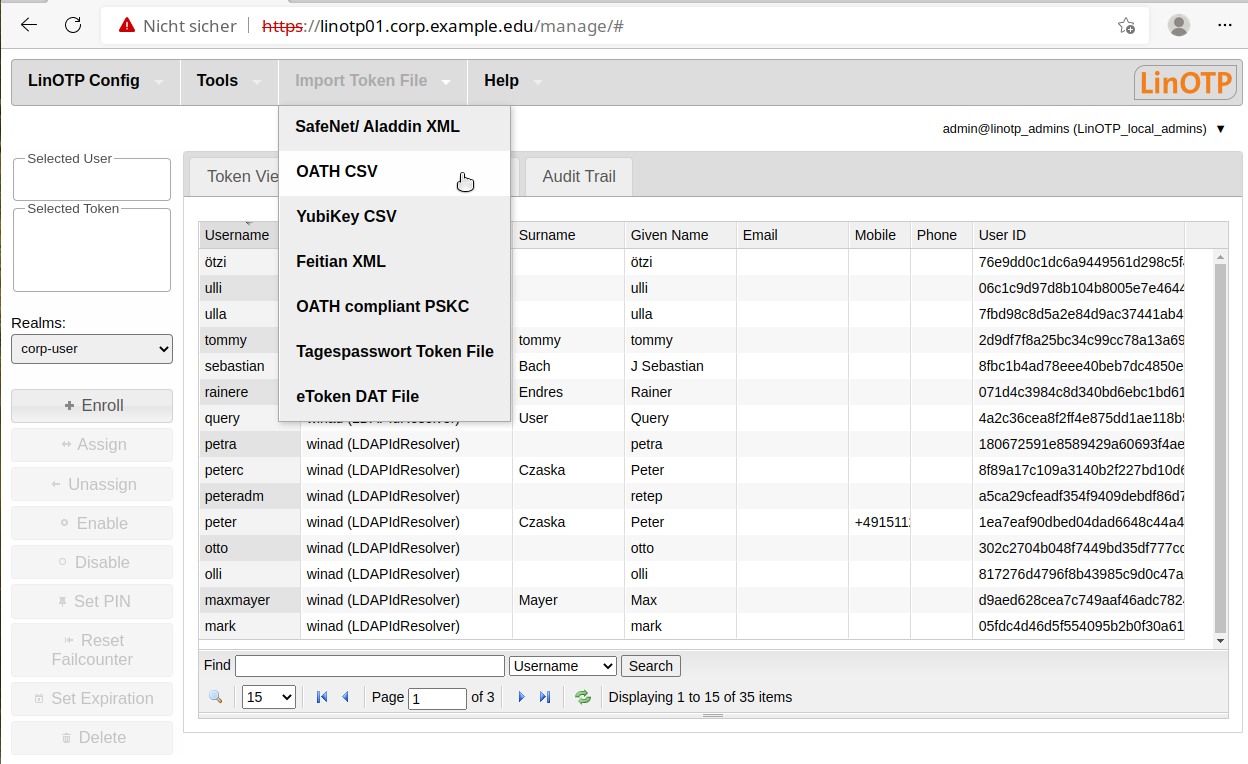This screenshot has width=1248, height=764.
Task: Click the next page arrow icon
Action: pos(521,697)
